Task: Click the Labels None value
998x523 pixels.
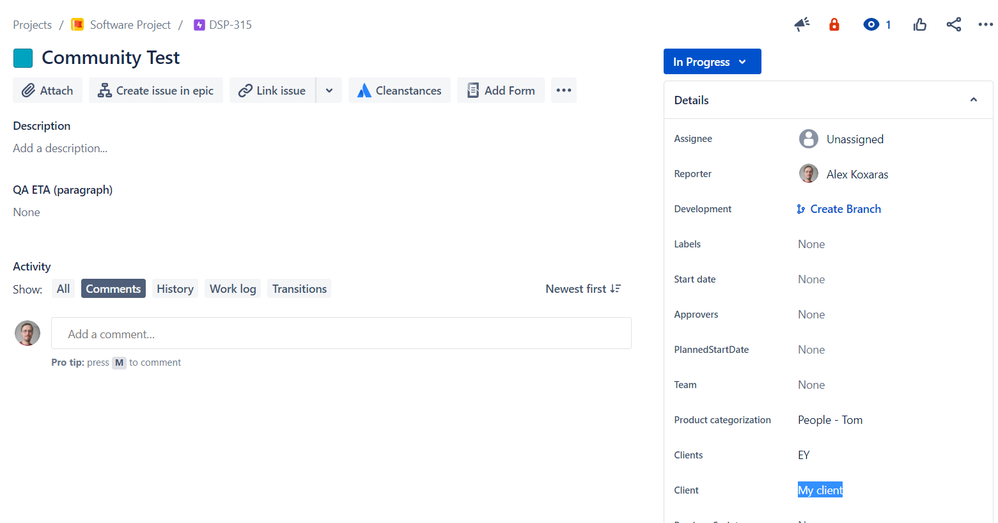Action: 812,244
